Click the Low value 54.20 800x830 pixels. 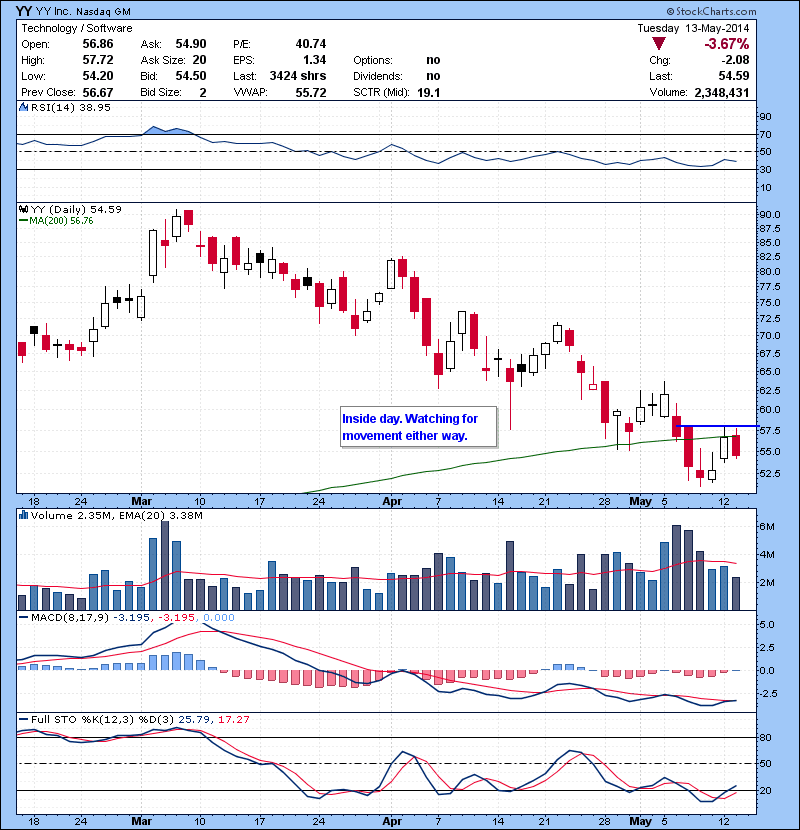98,76
